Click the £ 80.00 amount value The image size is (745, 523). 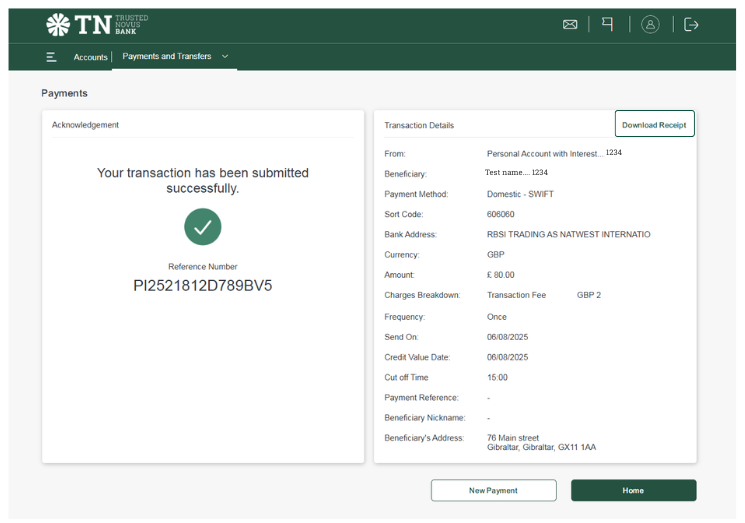(x=500, y=275)
